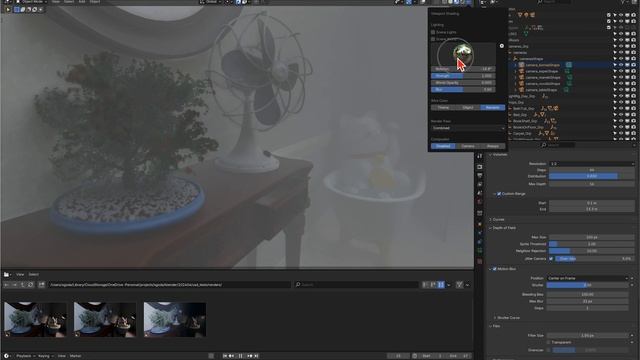Select the third render thumbnail in file browser

click(x=175, y=320)
